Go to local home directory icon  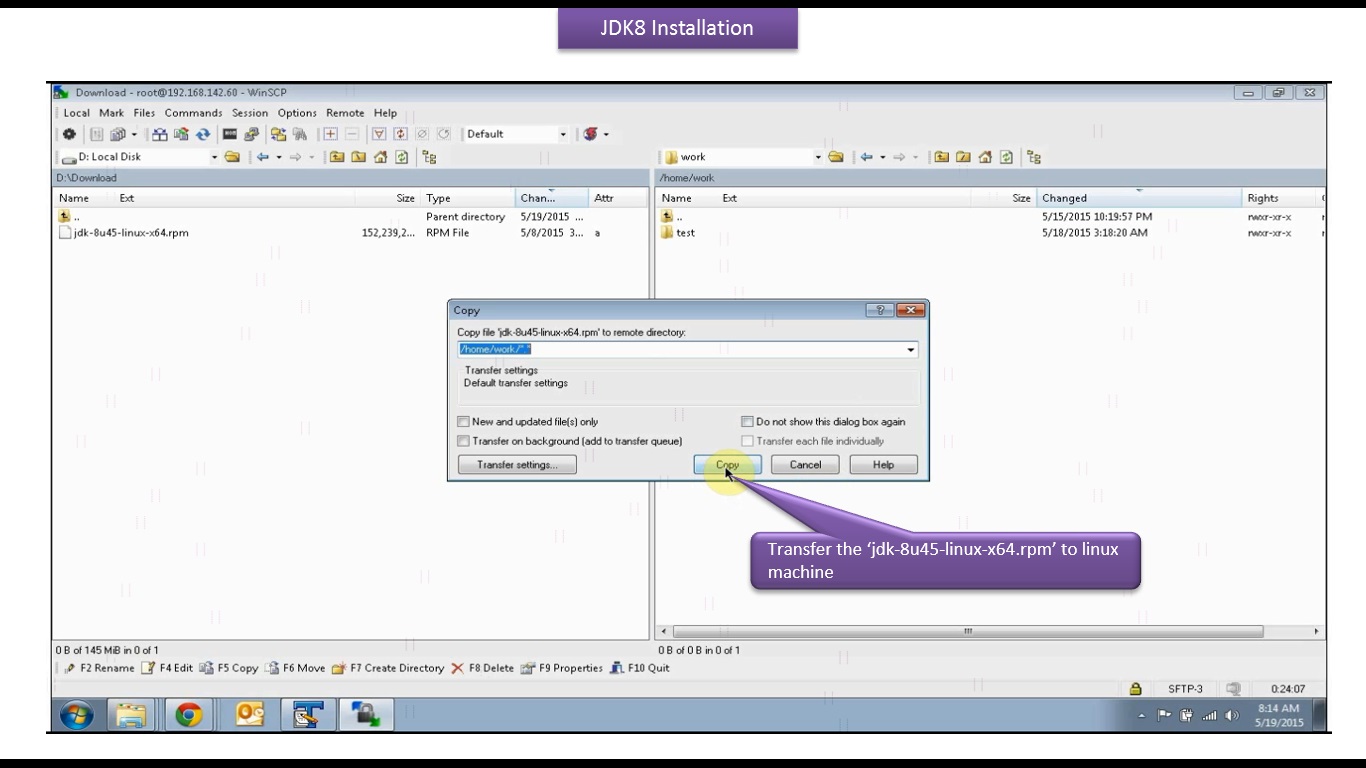380,157
